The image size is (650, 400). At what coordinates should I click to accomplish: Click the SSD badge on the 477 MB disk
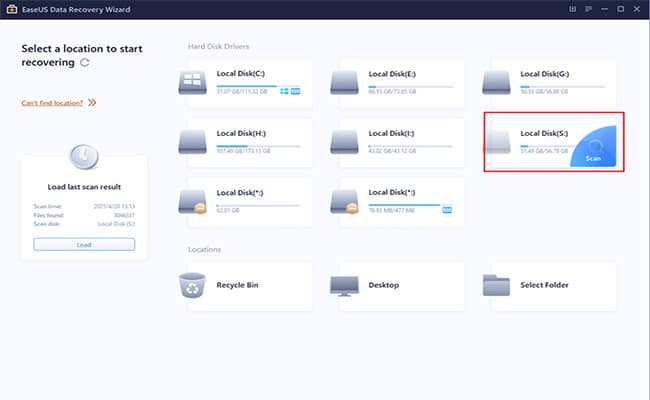(447, 210)
